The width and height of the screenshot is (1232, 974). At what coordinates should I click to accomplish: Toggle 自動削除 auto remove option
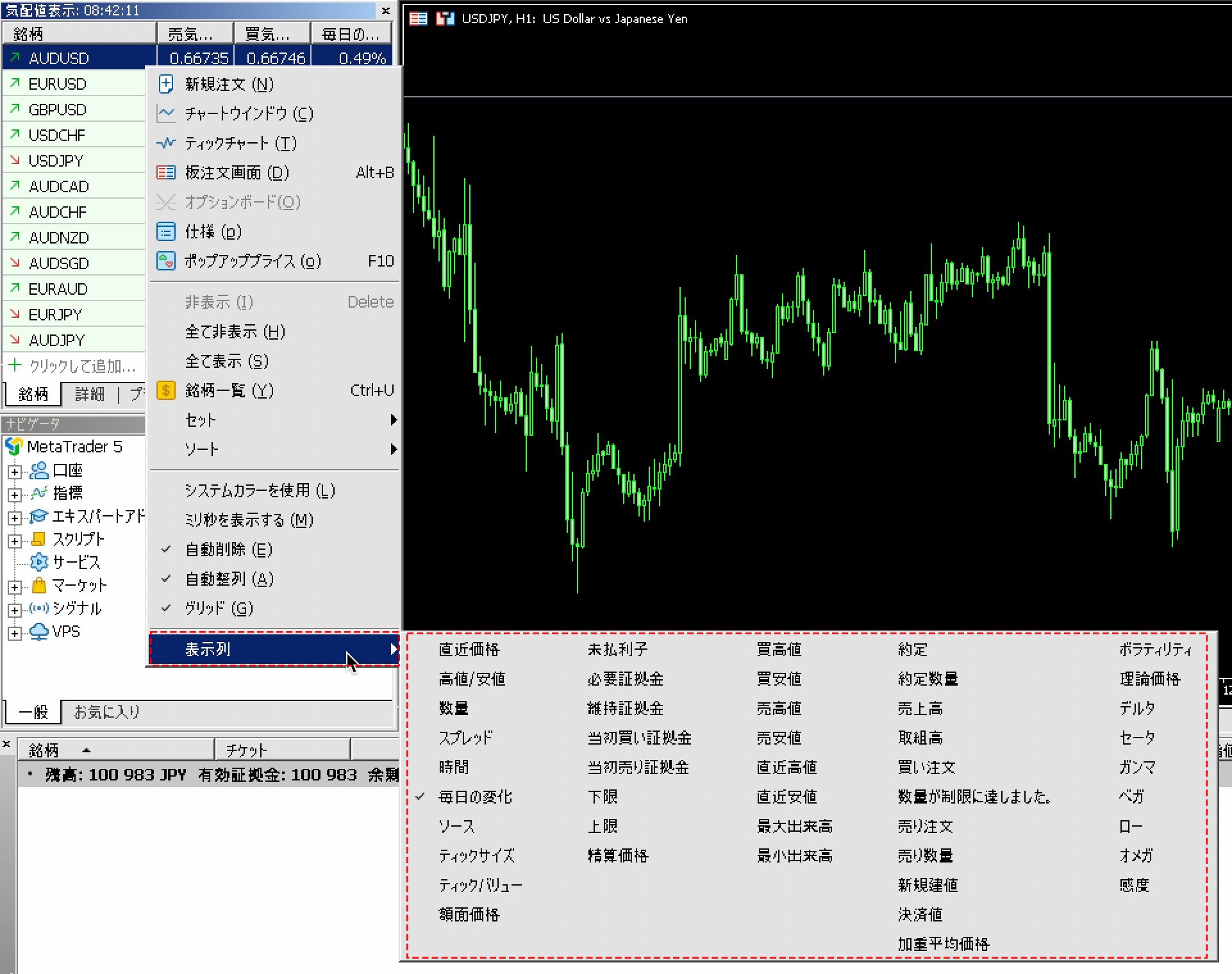pos(228,549)
